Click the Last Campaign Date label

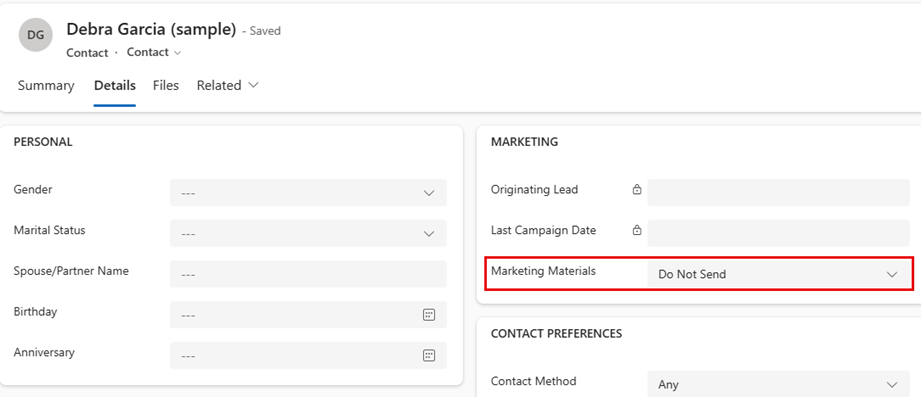click(x=543, y=230)
